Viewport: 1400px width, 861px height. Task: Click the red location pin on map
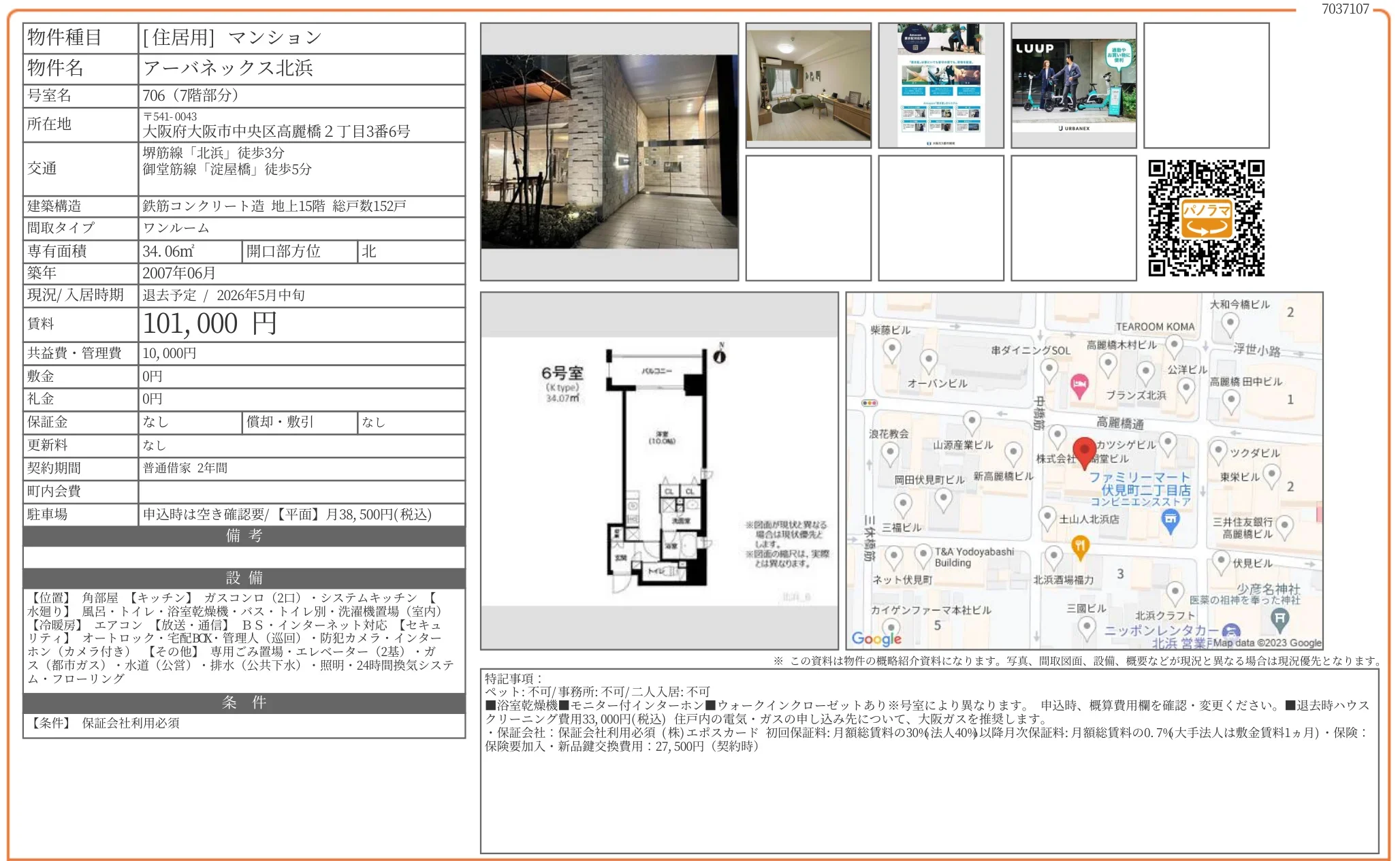point(1084,451)
